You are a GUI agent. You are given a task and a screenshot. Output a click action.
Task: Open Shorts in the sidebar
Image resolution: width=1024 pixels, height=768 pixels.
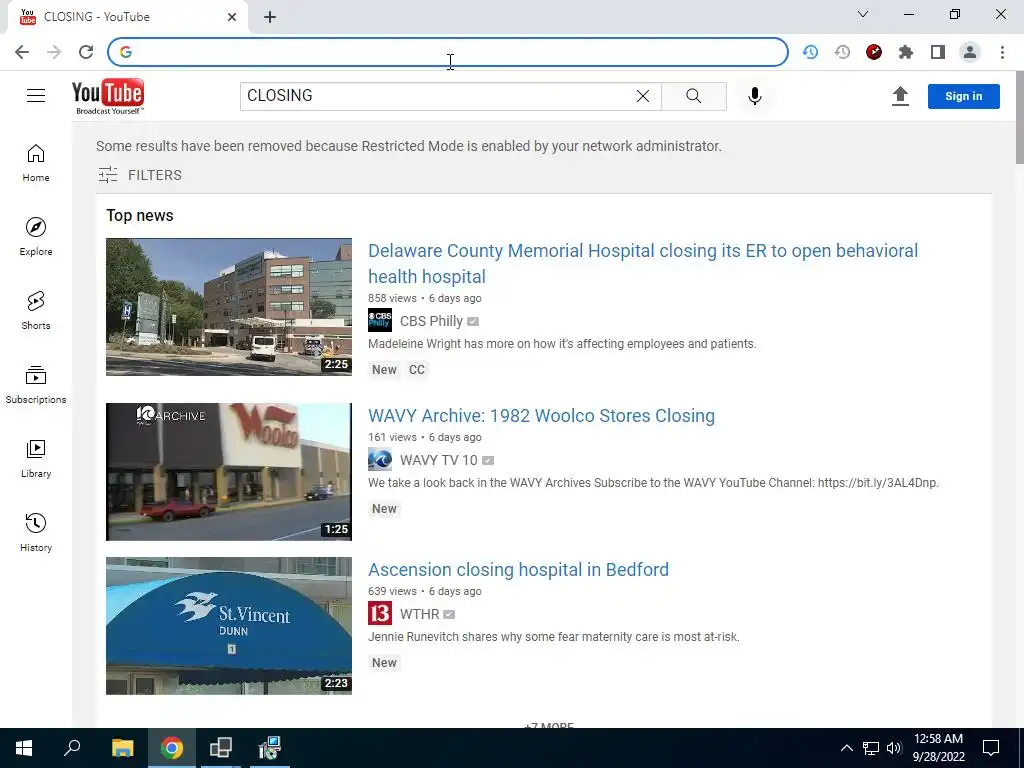[x=36, y=311]
